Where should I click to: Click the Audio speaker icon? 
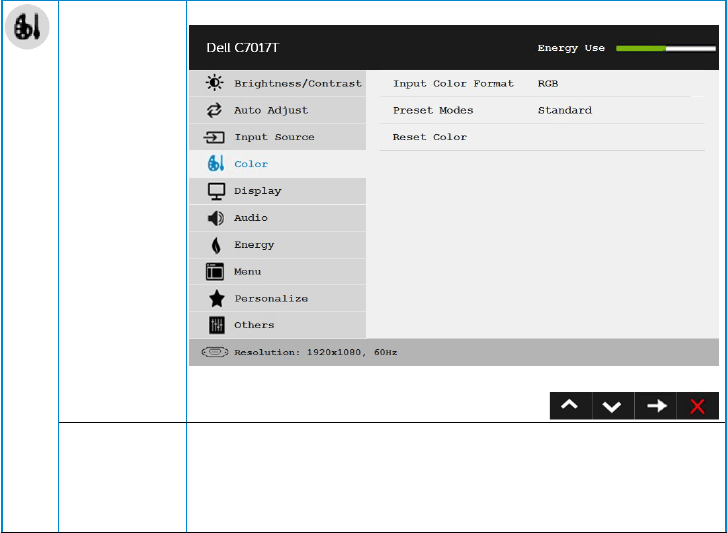[216, 218]
